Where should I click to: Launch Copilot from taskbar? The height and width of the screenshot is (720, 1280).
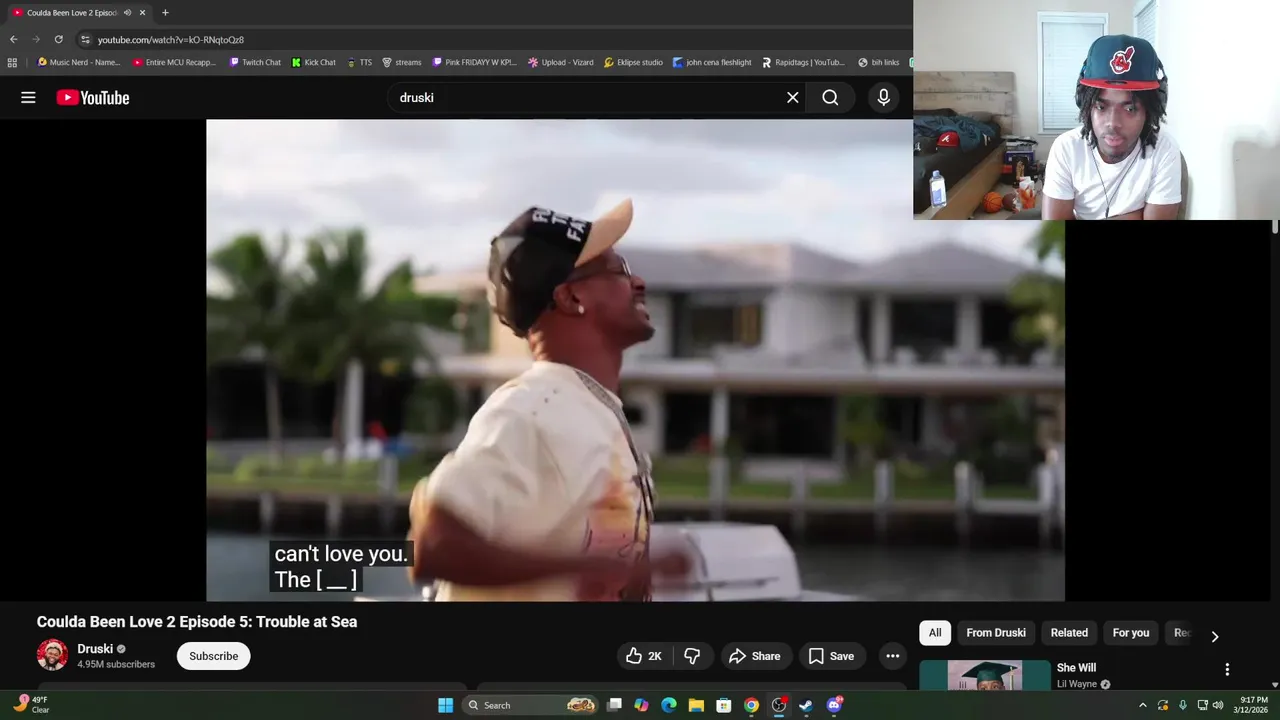pos(641,705)
